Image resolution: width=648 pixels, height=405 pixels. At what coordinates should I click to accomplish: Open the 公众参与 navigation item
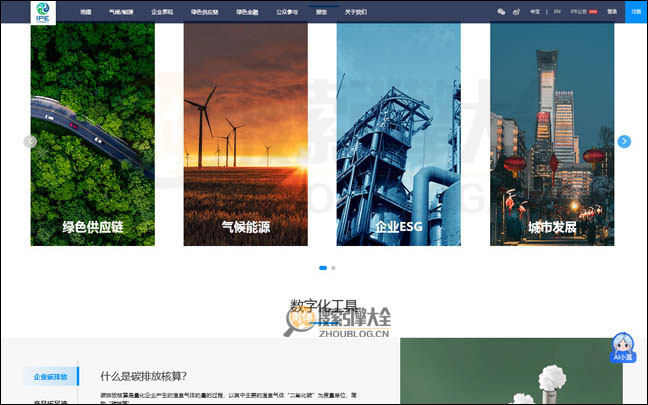click(287, 12)
